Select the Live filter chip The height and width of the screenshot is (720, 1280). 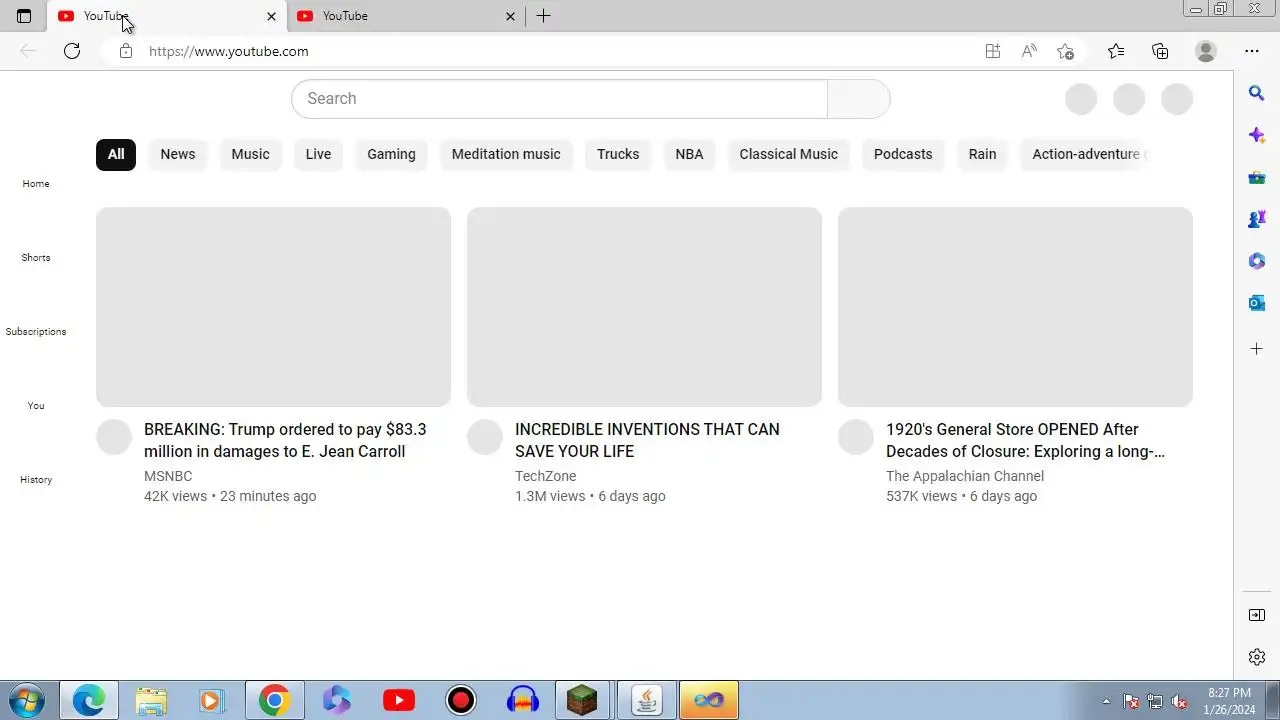click(x=318, y=154)
